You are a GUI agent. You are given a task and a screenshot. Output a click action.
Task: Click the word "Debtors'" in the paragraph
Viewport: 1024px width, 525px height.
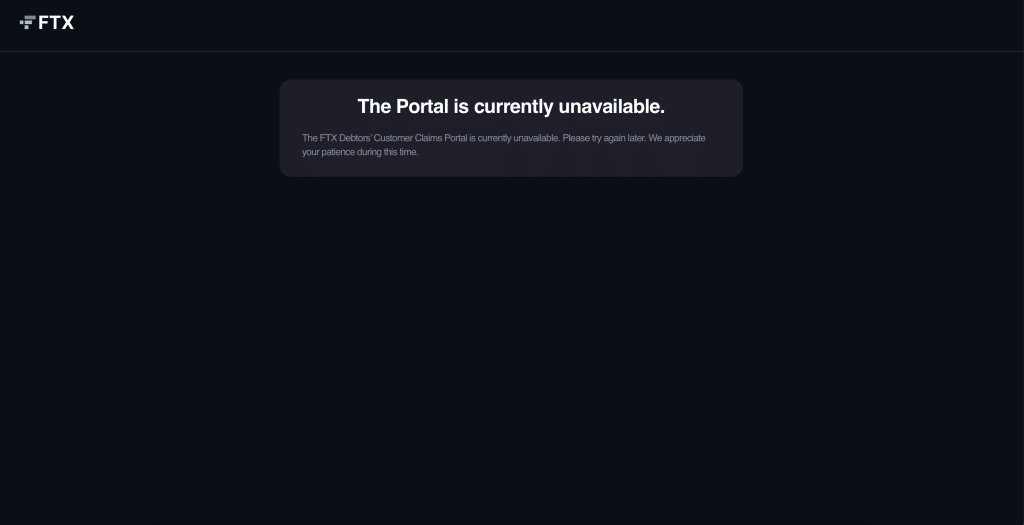click(355, 138)
